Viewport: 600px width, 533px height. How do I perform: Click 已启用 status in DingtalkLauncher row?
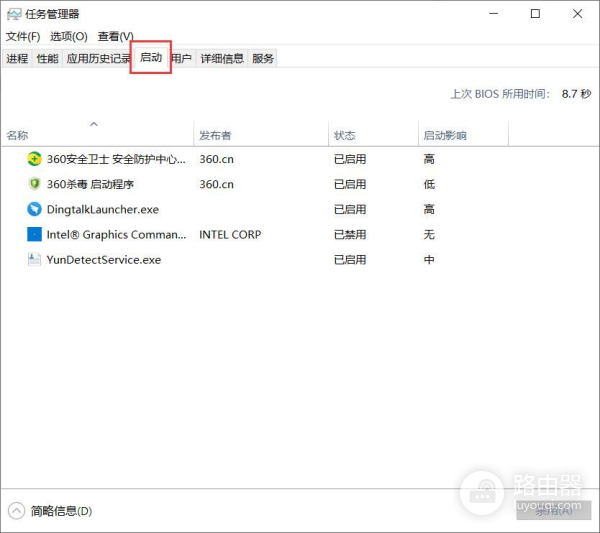point(350,209)
